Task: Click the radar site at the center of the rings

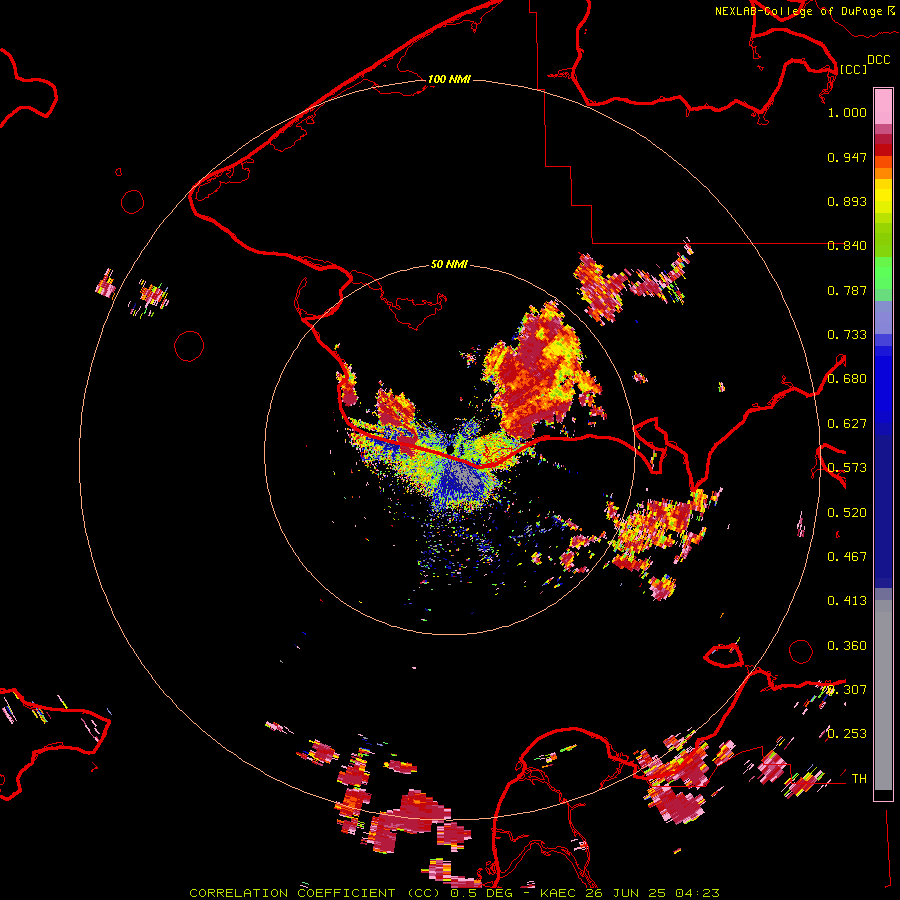Action: click(x=450, y=449)
